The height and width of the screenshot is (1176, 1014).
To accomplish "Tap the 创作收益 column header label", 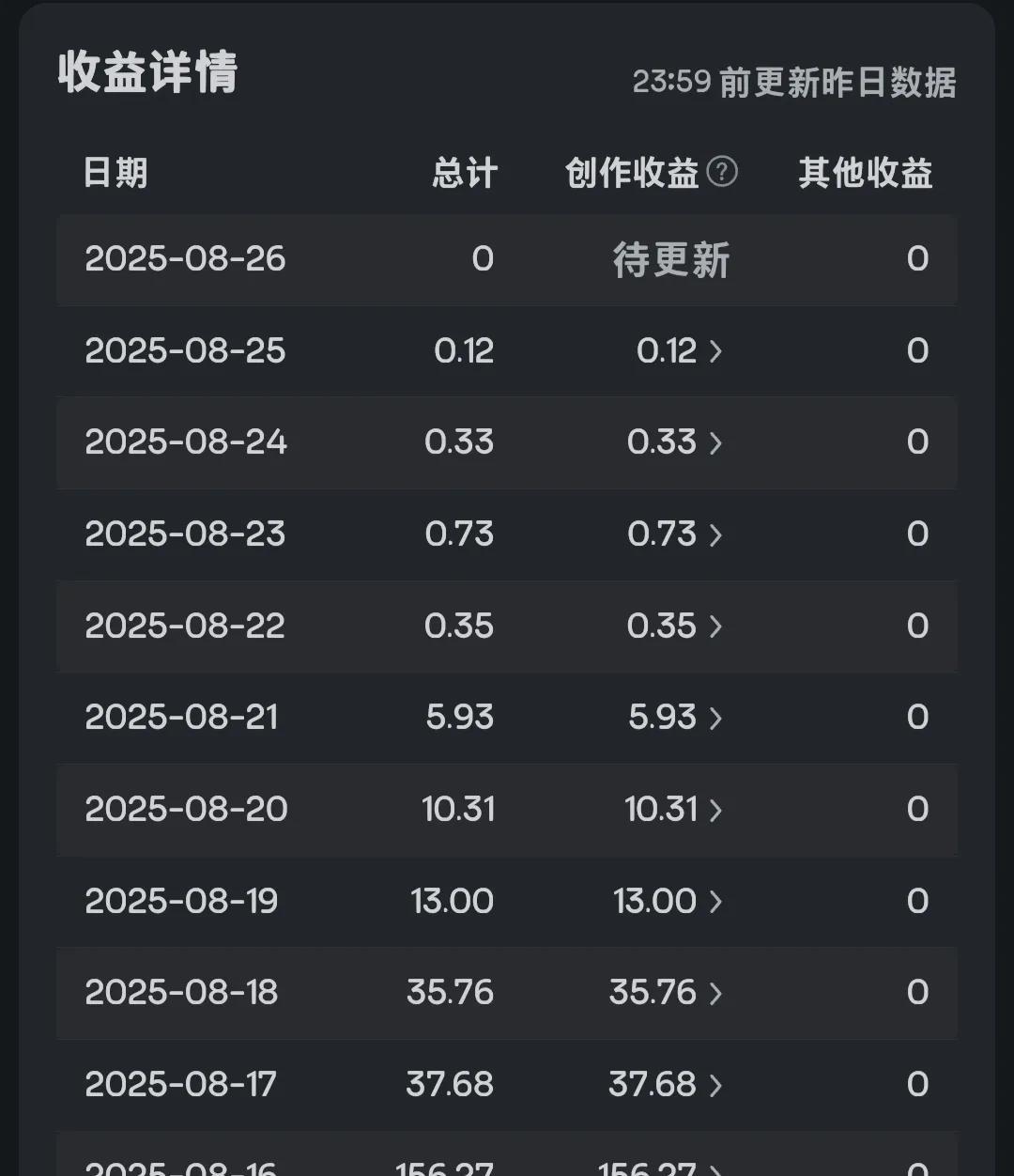I will 632,173.
